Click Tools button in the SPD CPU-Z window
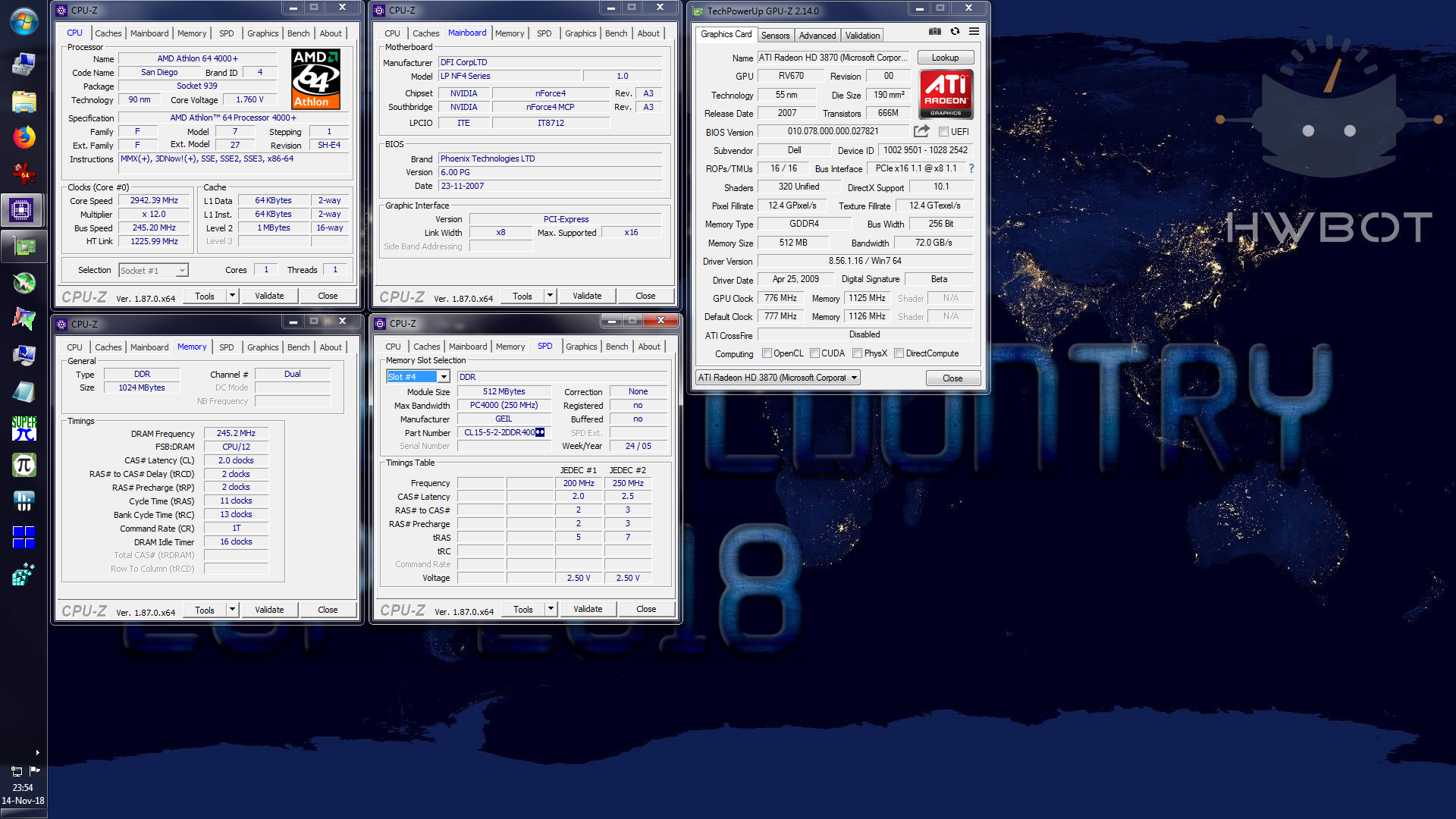This screenshot has height=819, width=1456. [522, 609]
